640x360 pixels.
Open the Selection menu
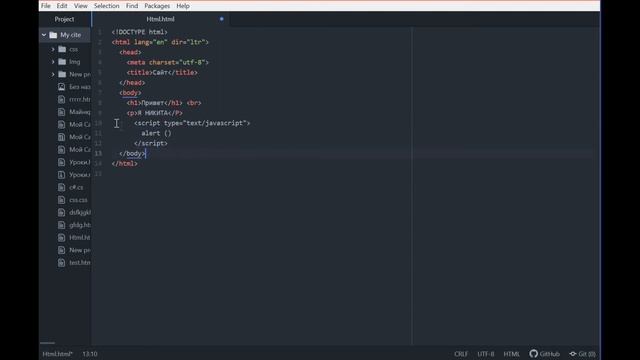coord(107,6)
